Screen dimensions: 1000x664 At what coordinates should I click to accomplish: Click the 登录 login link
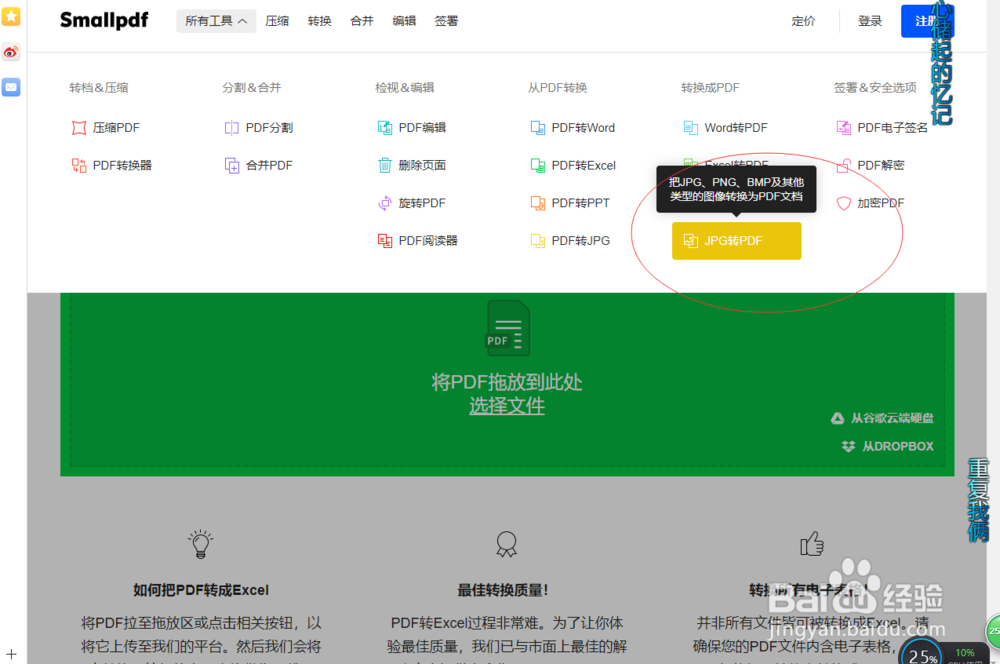pyautogui.click(x=870, y=21)
